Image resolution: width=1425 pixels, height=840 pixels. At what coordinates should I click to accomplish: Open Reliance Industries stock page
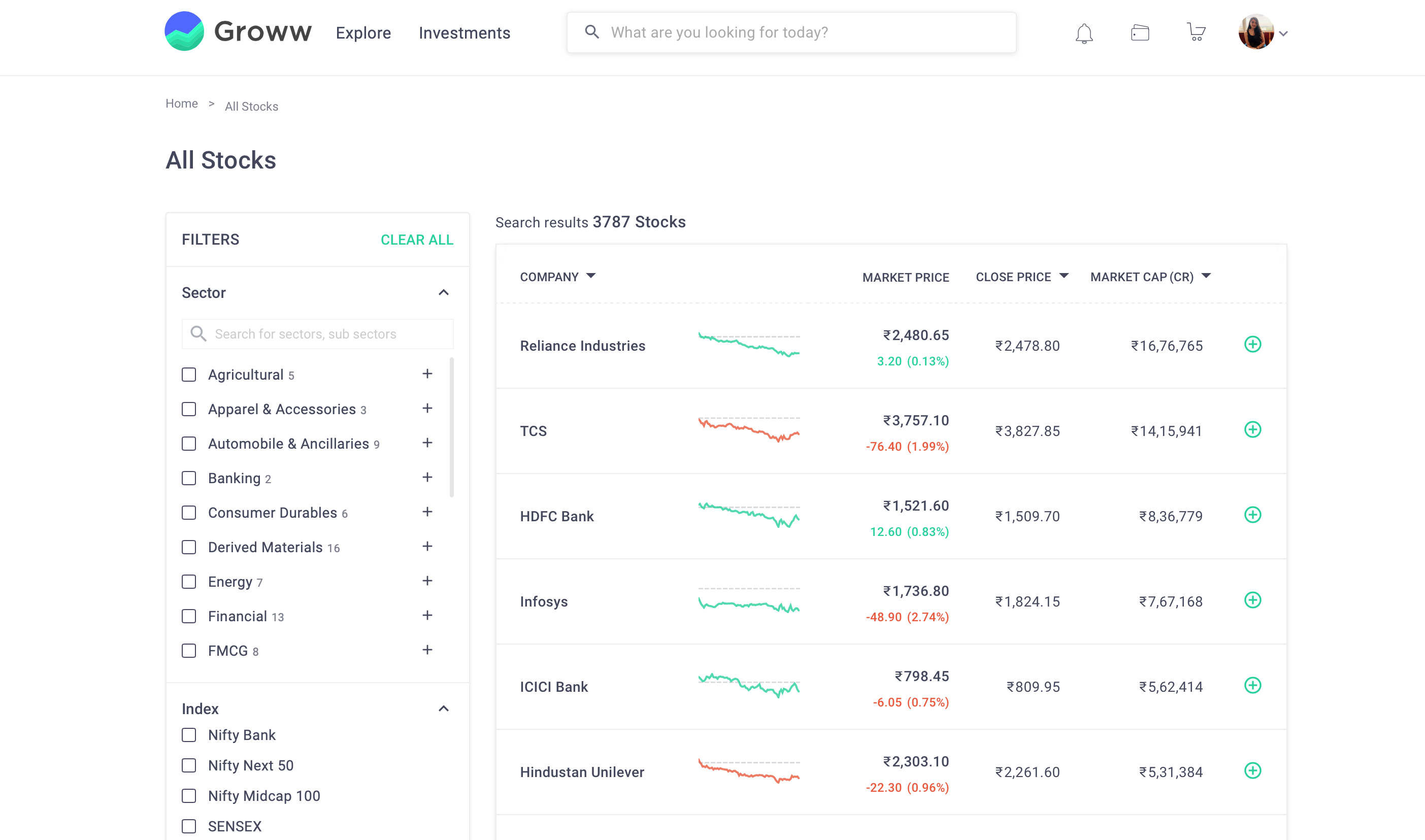tap(583, 346)
